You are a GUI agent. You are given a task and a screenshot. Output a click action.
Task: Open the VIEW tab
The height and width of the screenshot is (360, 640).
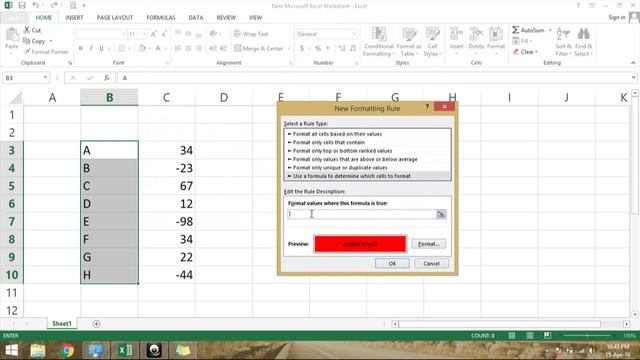click(256, 18)
